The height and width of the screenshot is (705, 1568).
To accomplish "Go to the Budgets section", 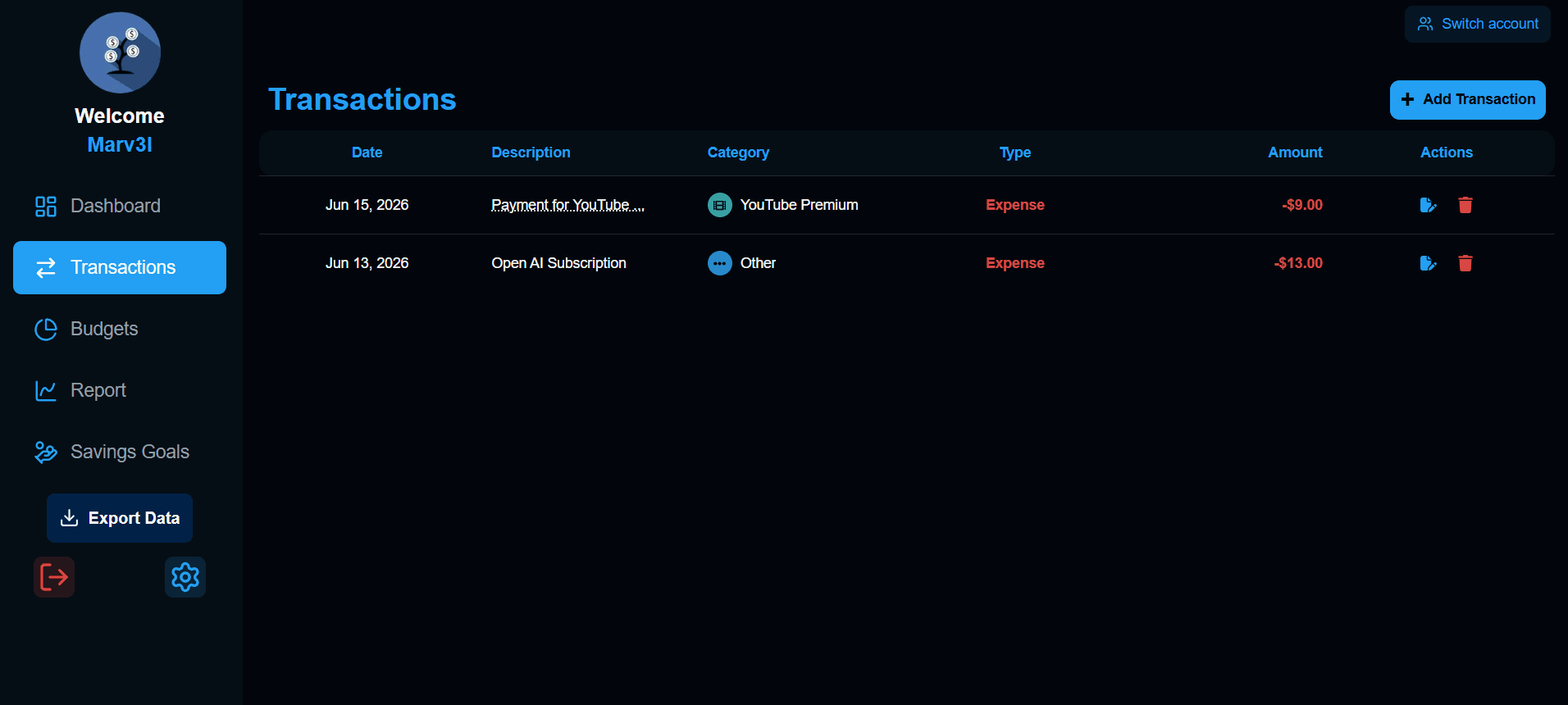I will [x=120, y=329].
